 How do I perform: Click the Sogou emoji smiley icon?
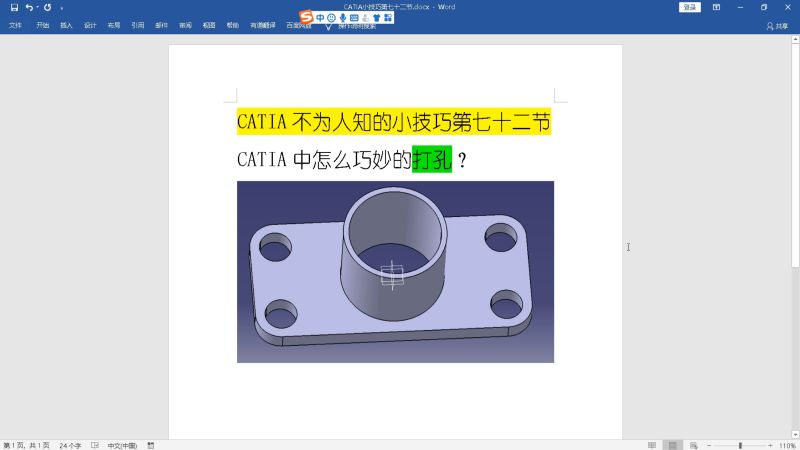[x=331, y=18]
